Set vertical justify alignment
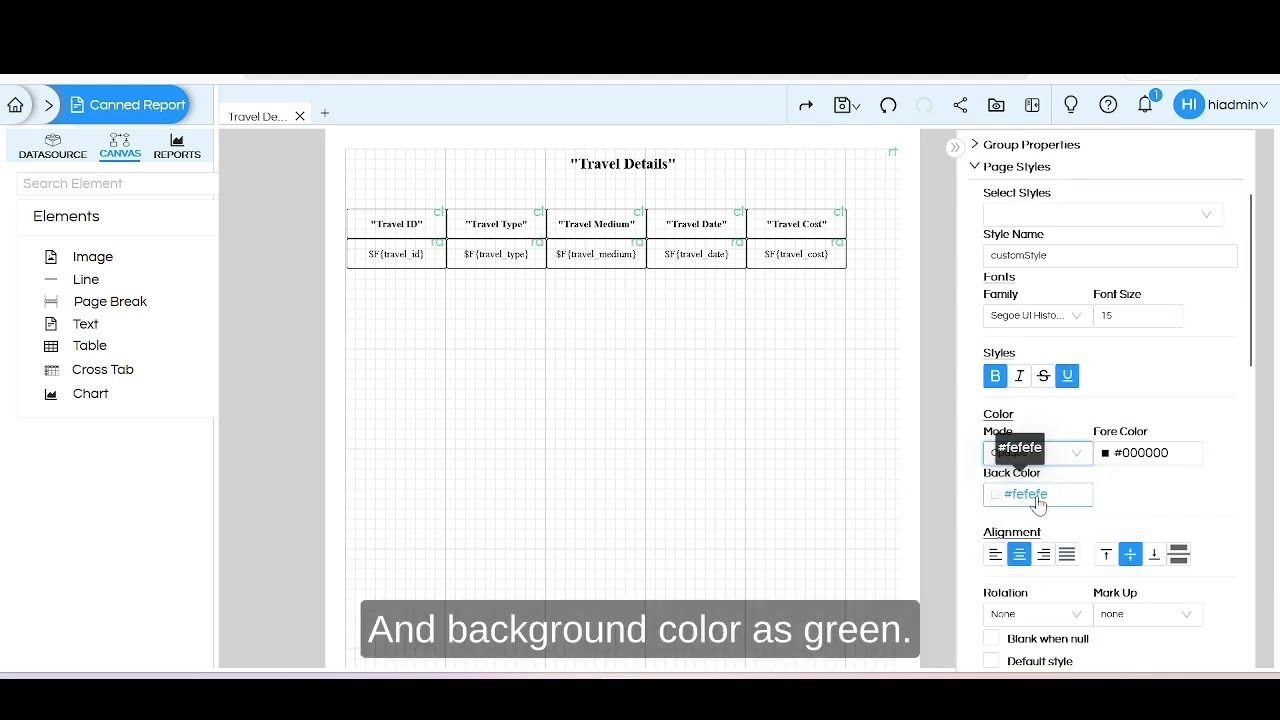The image size is (1280, 720). (1178, 554)
